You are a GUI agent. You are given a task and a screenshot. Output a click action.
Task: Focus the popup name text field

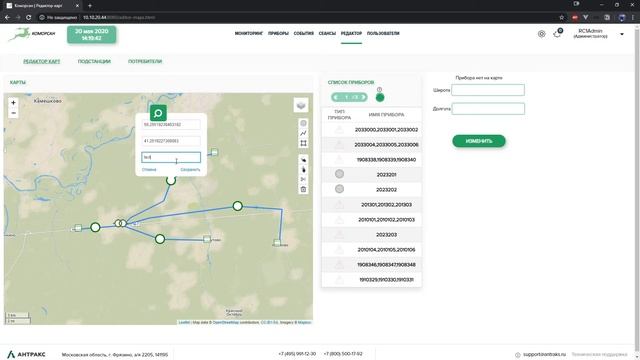(x=171, y=157)
